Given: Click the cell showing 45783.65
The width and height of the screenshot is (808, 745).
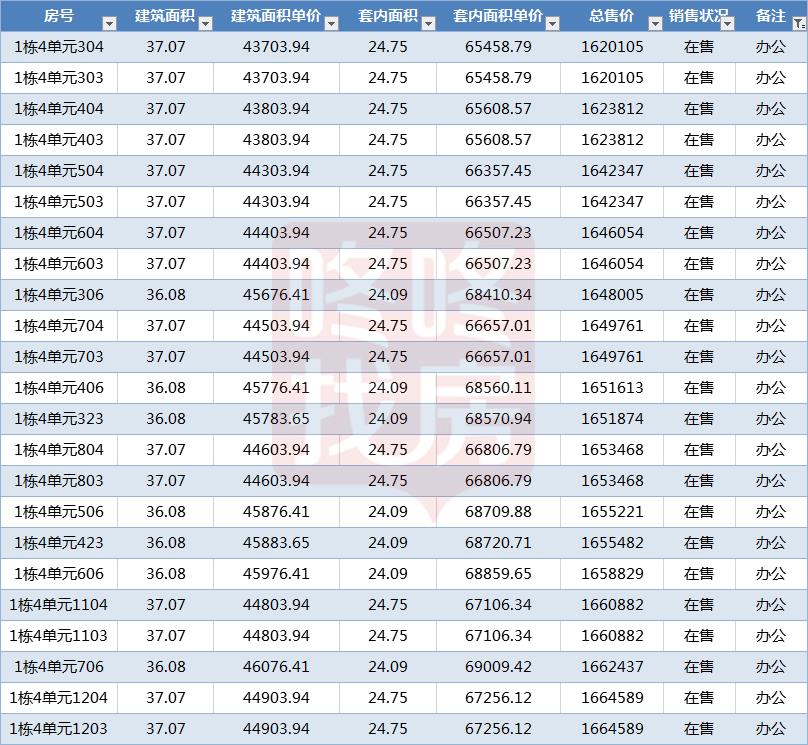Looking at the screenshot, I should click(x=276, y=419).
